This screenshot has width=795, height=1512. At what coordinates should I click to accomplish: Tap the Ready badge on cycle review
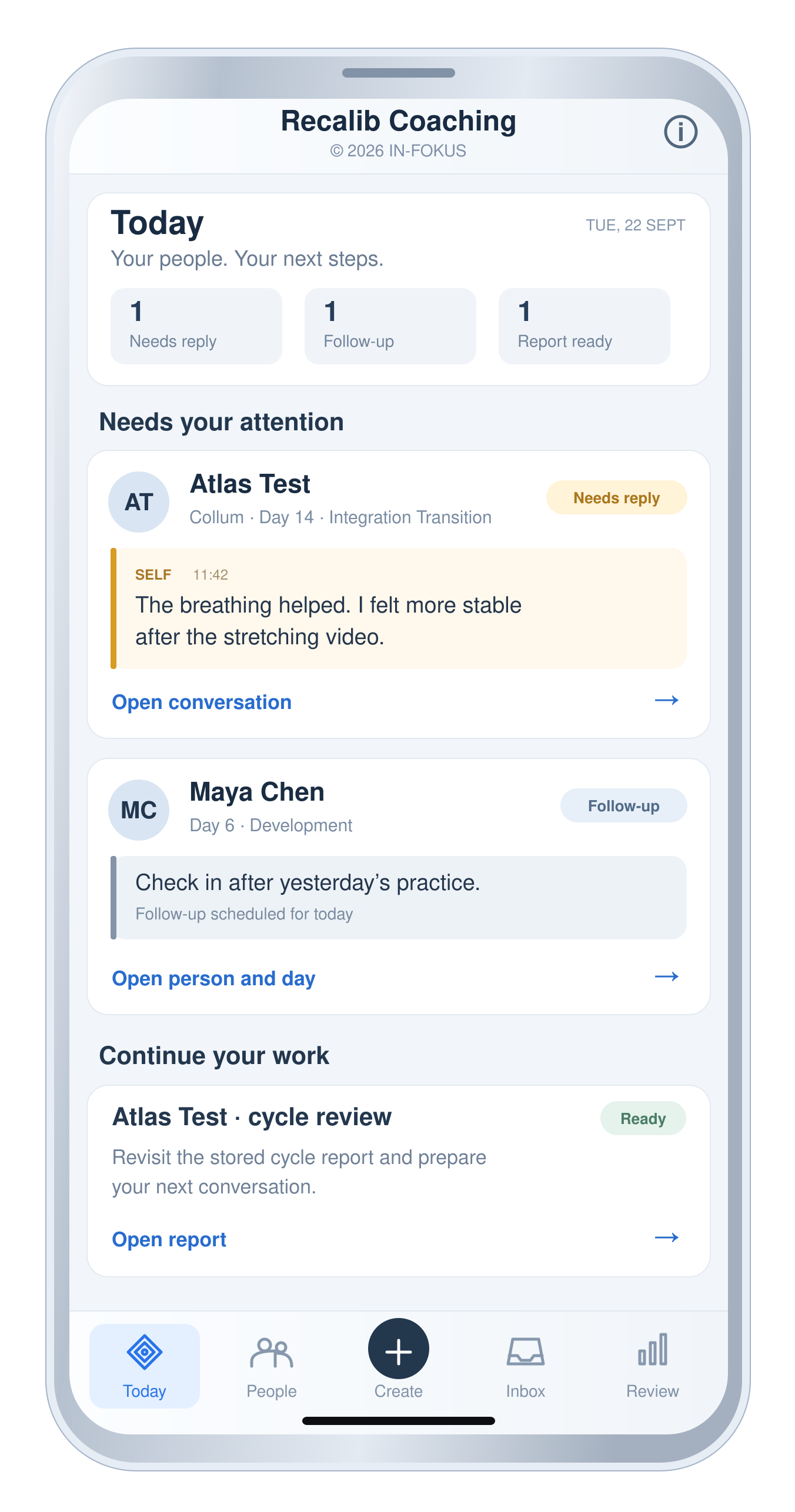643,1118
